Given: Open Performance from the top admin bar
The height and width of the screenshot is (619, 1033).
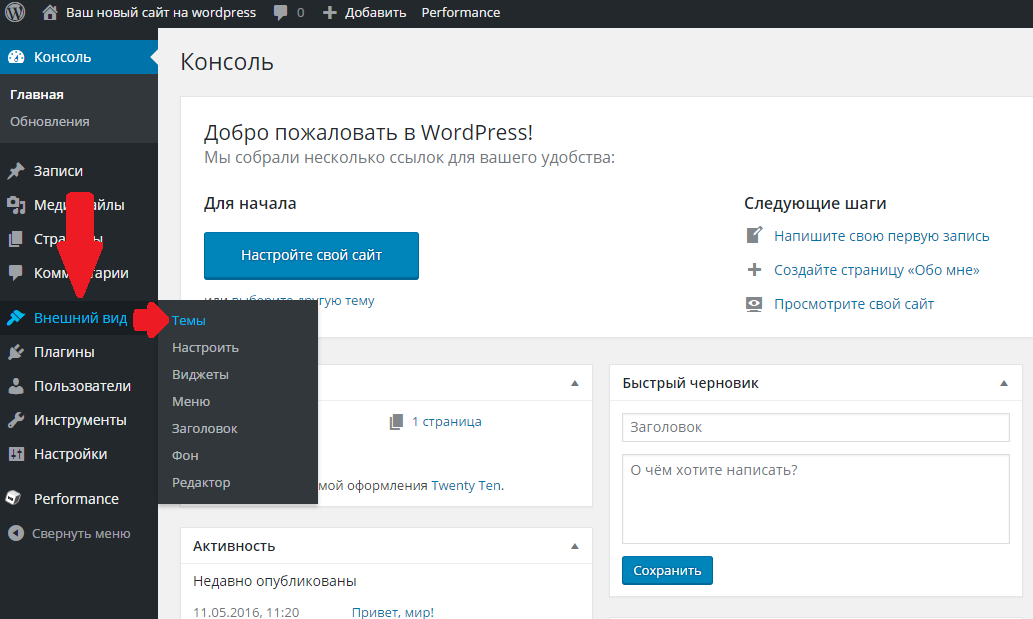Looking at the screenshot, I should tap(460, 12).
